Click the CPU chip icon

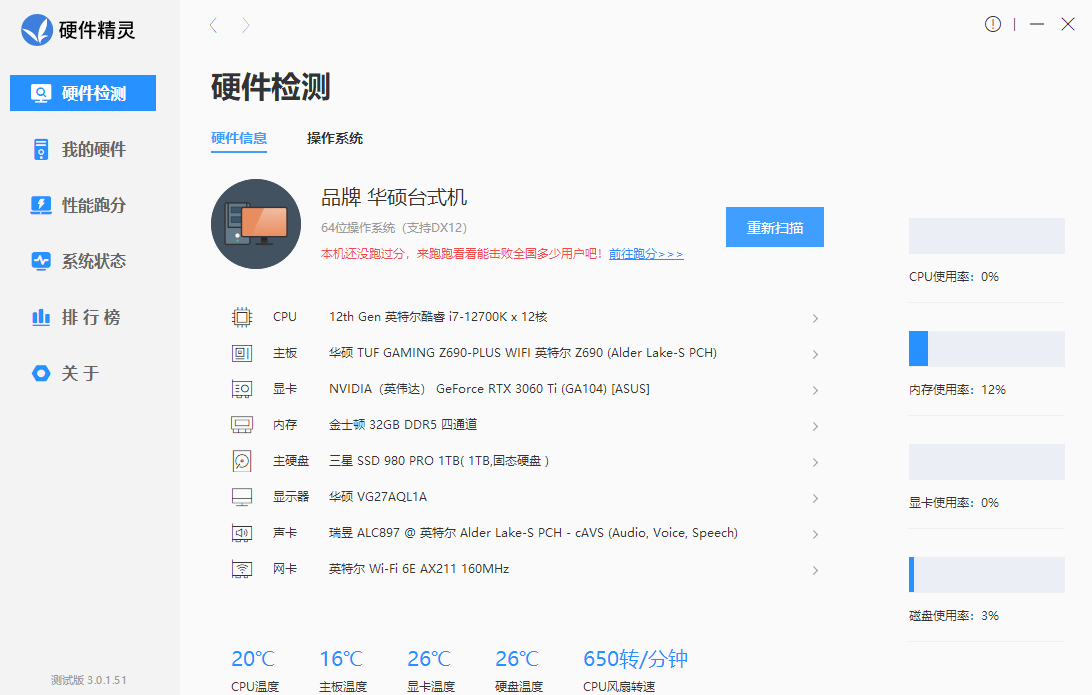[242, 318]
